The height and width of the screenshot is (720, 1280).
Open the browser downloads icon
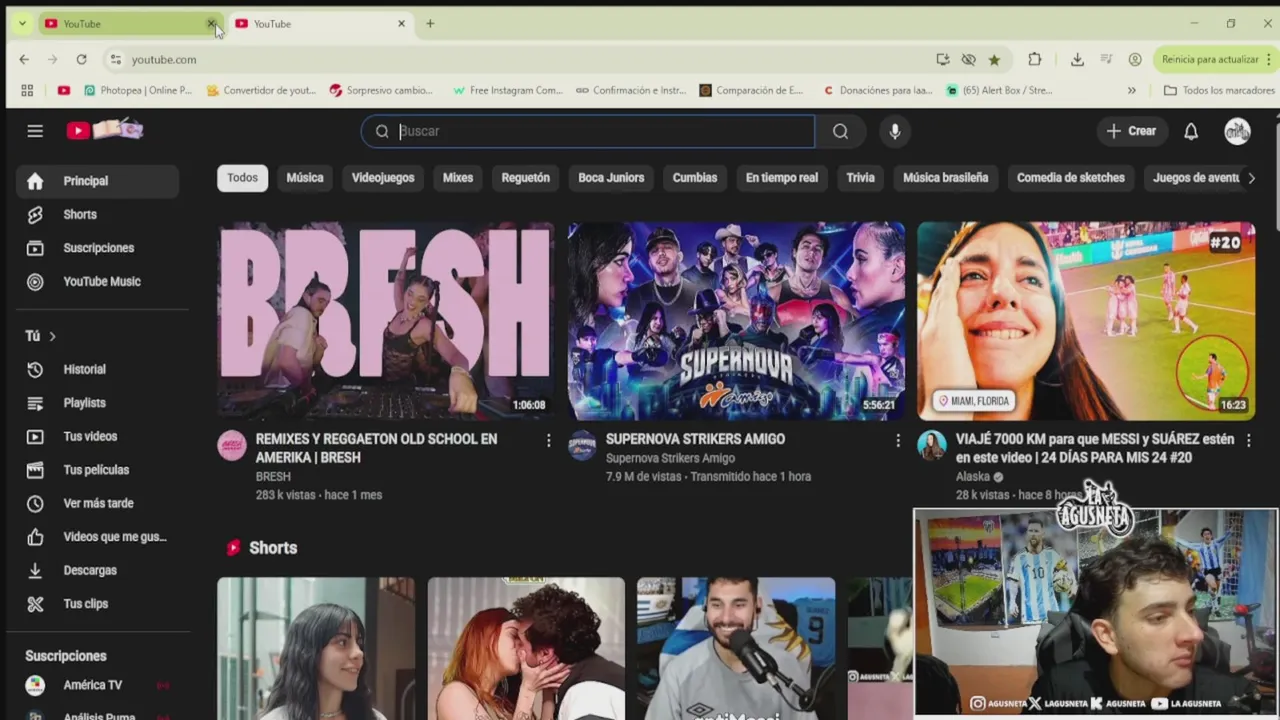[1077, 59]
